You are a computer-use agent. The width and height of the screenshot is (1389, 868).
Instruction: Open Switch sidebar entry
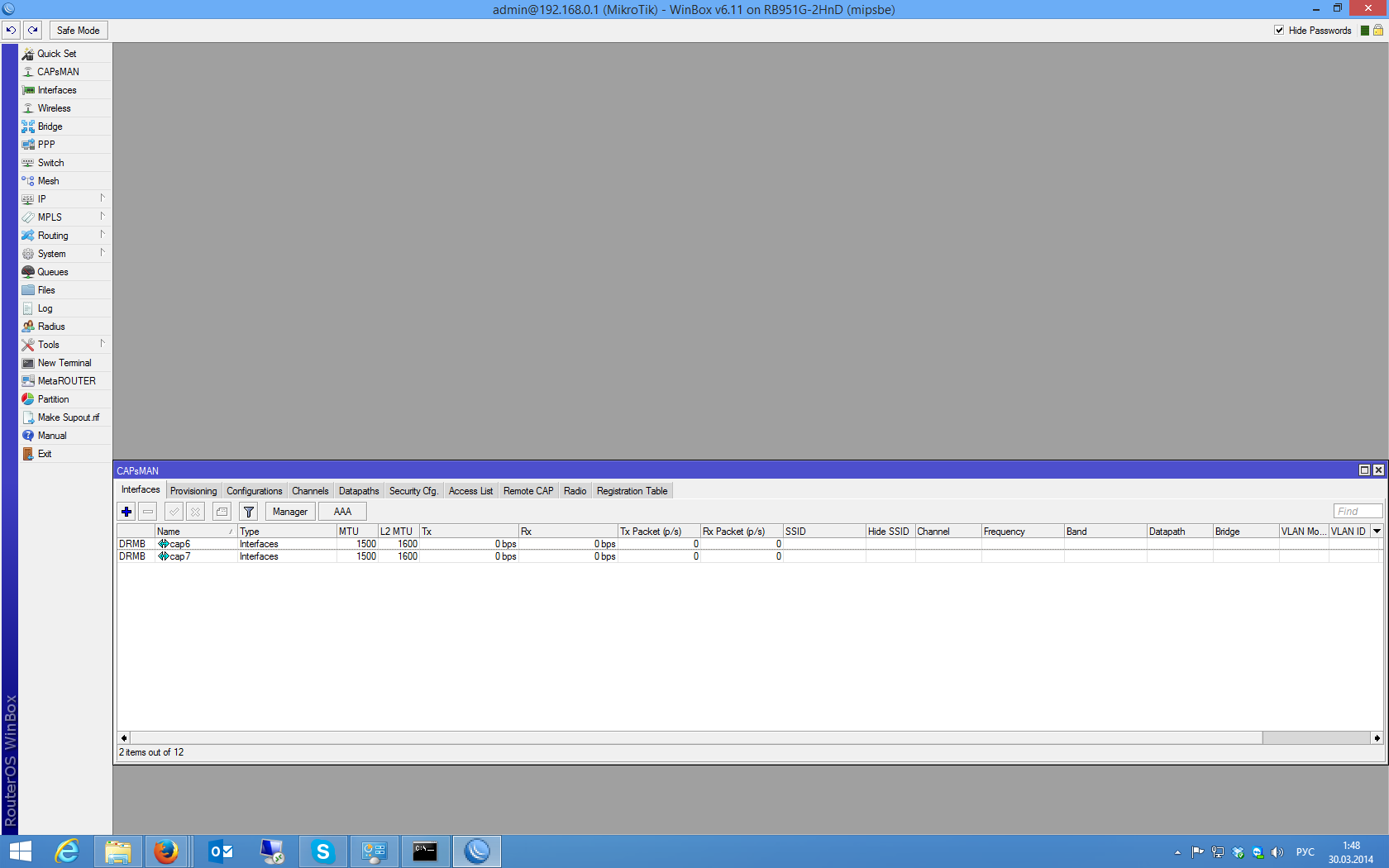click(x=64, y=163)
